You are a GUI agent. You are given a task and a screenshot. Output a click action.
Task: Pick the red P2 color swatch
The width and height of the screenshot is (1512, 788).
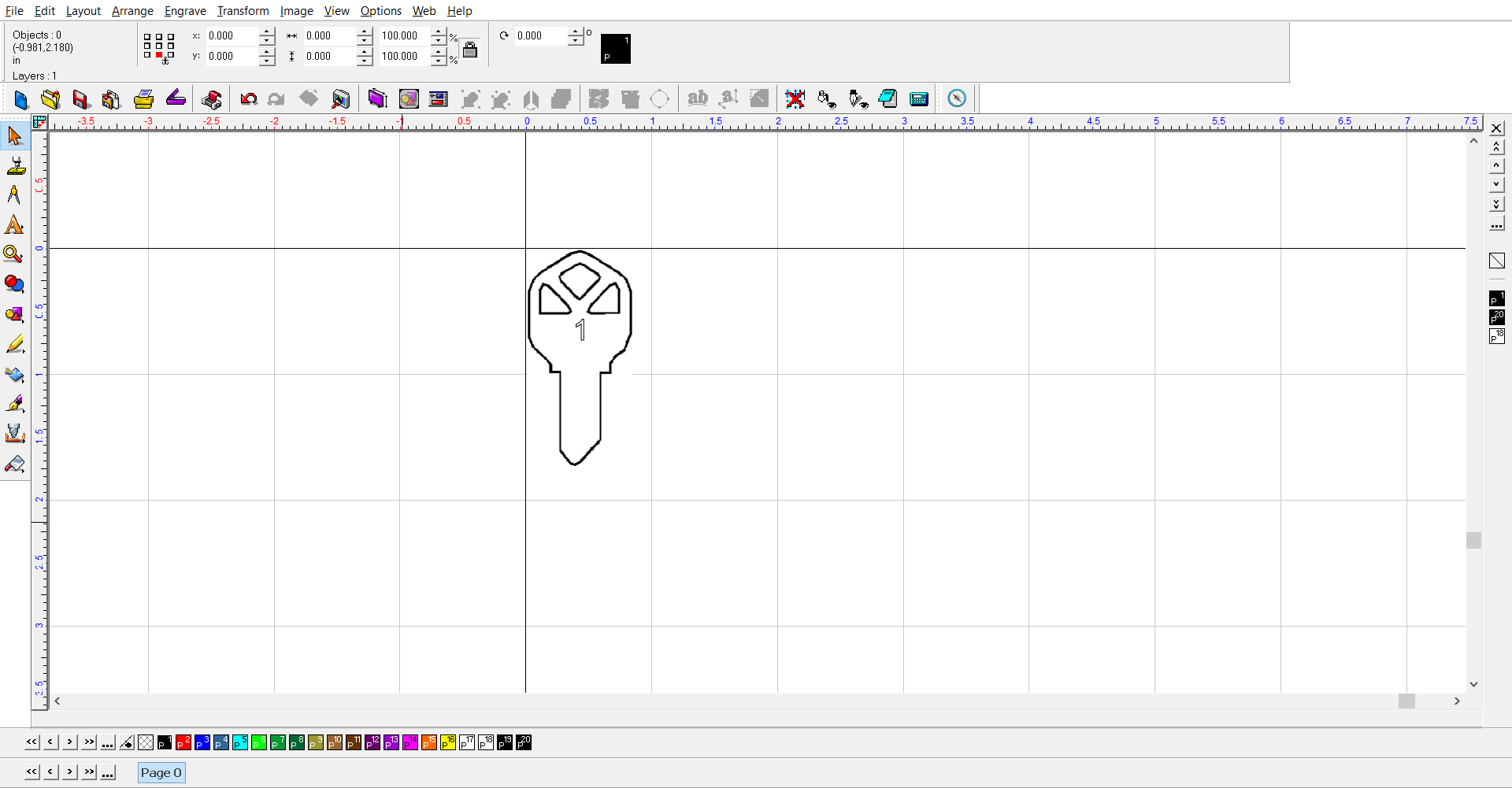183,742
